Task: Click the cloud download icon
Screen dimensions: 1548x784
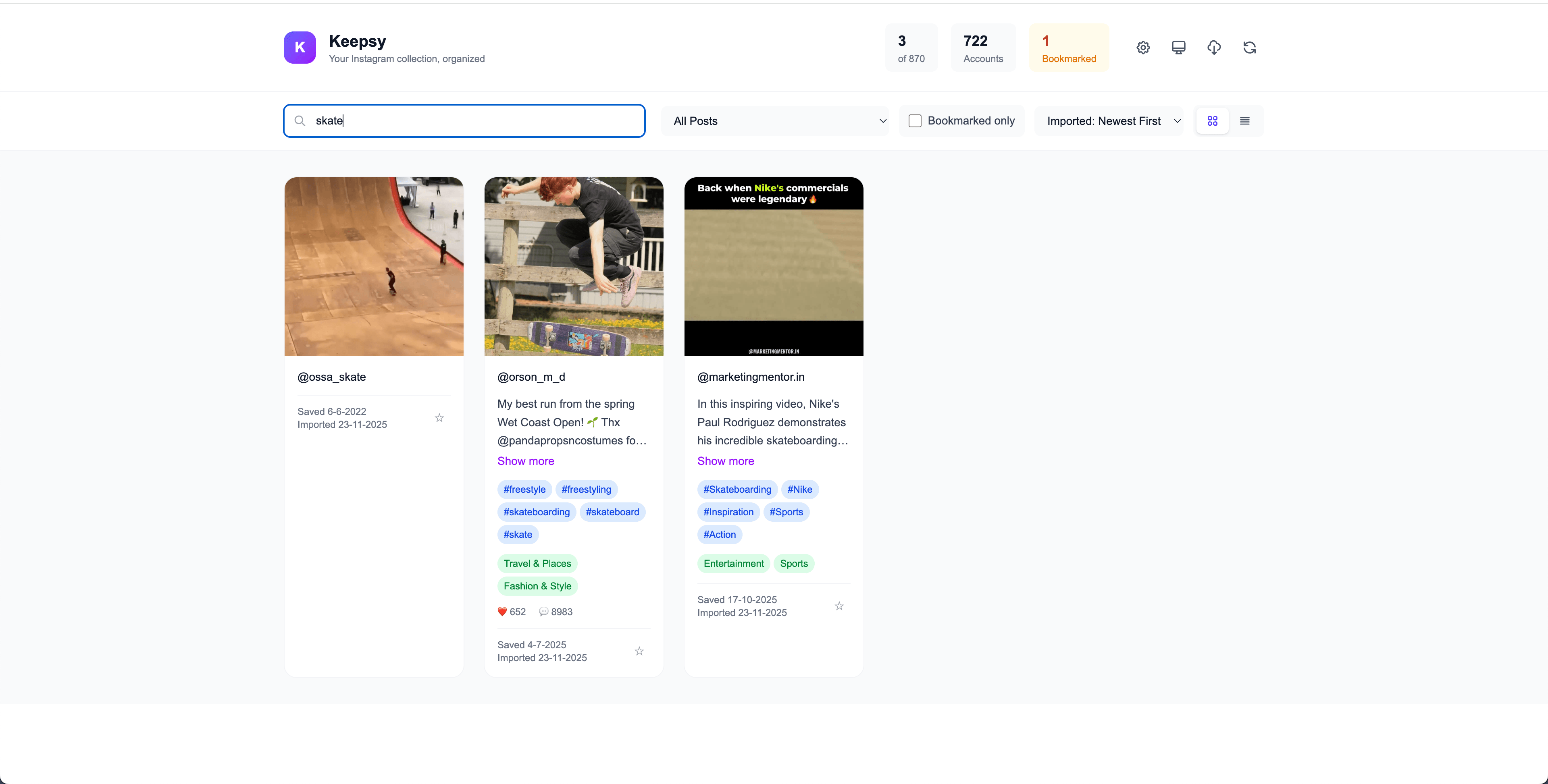Action: pos(1214,48)
